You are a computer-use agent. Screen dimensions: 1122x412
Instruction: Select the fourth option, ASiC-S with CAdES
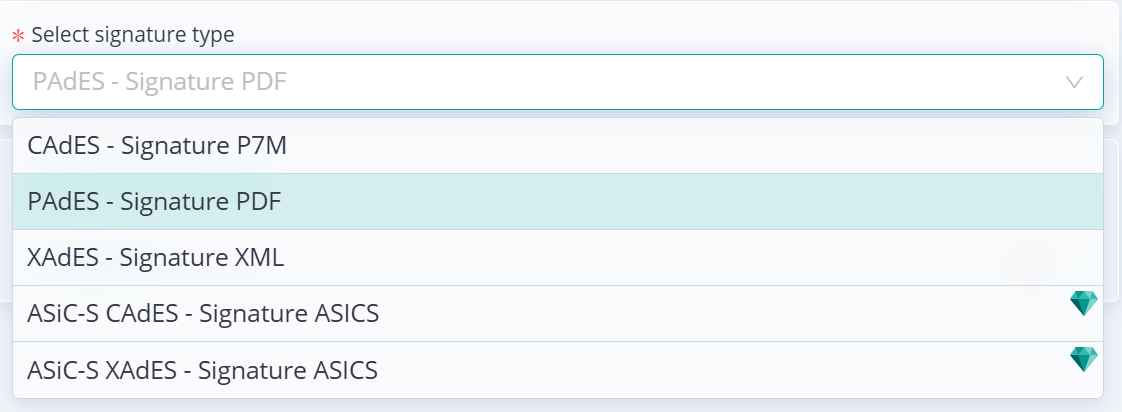point(557,313)
